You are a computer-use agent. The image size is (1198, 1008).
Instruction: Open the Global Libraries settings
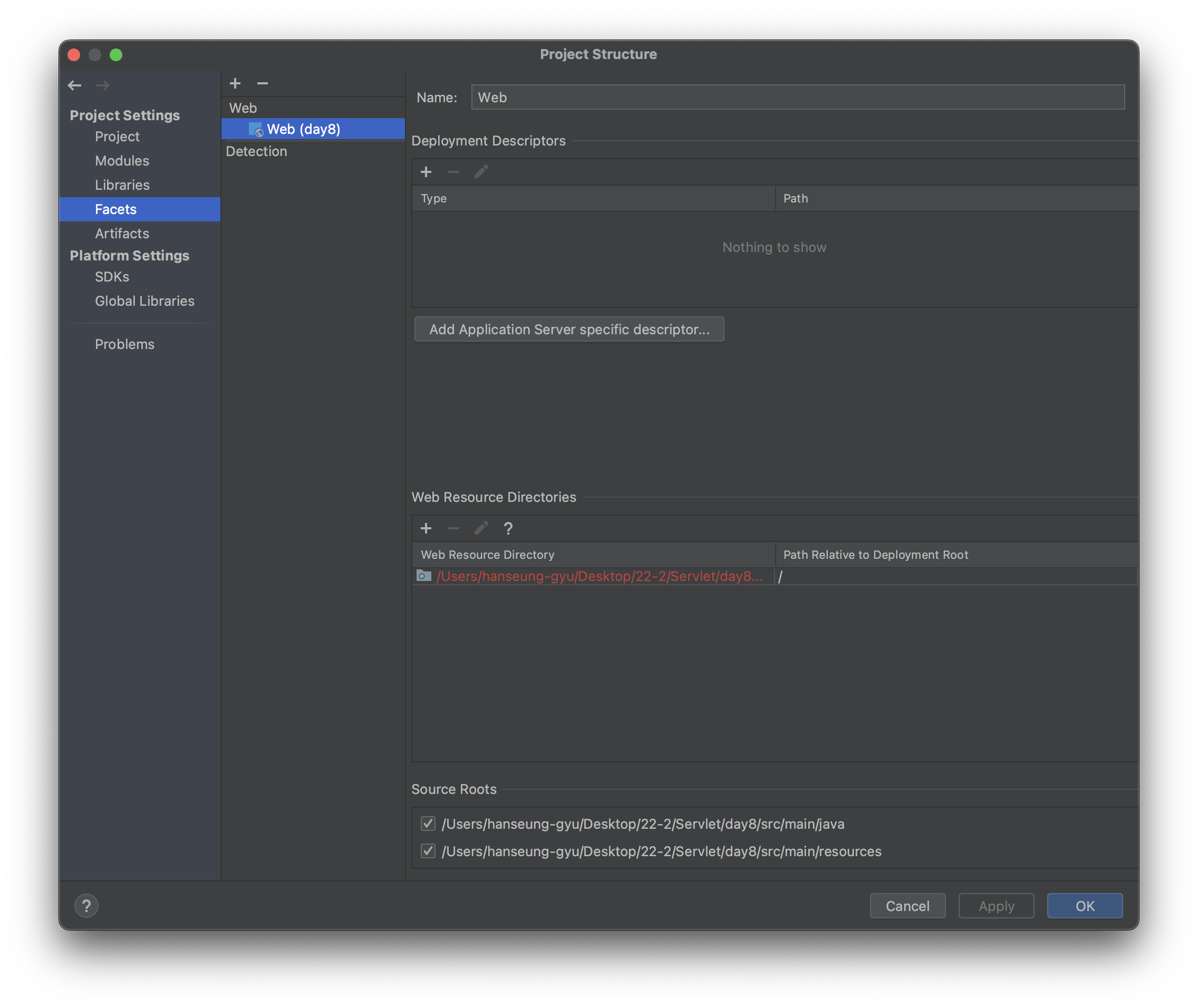click(x=144, y=301)
